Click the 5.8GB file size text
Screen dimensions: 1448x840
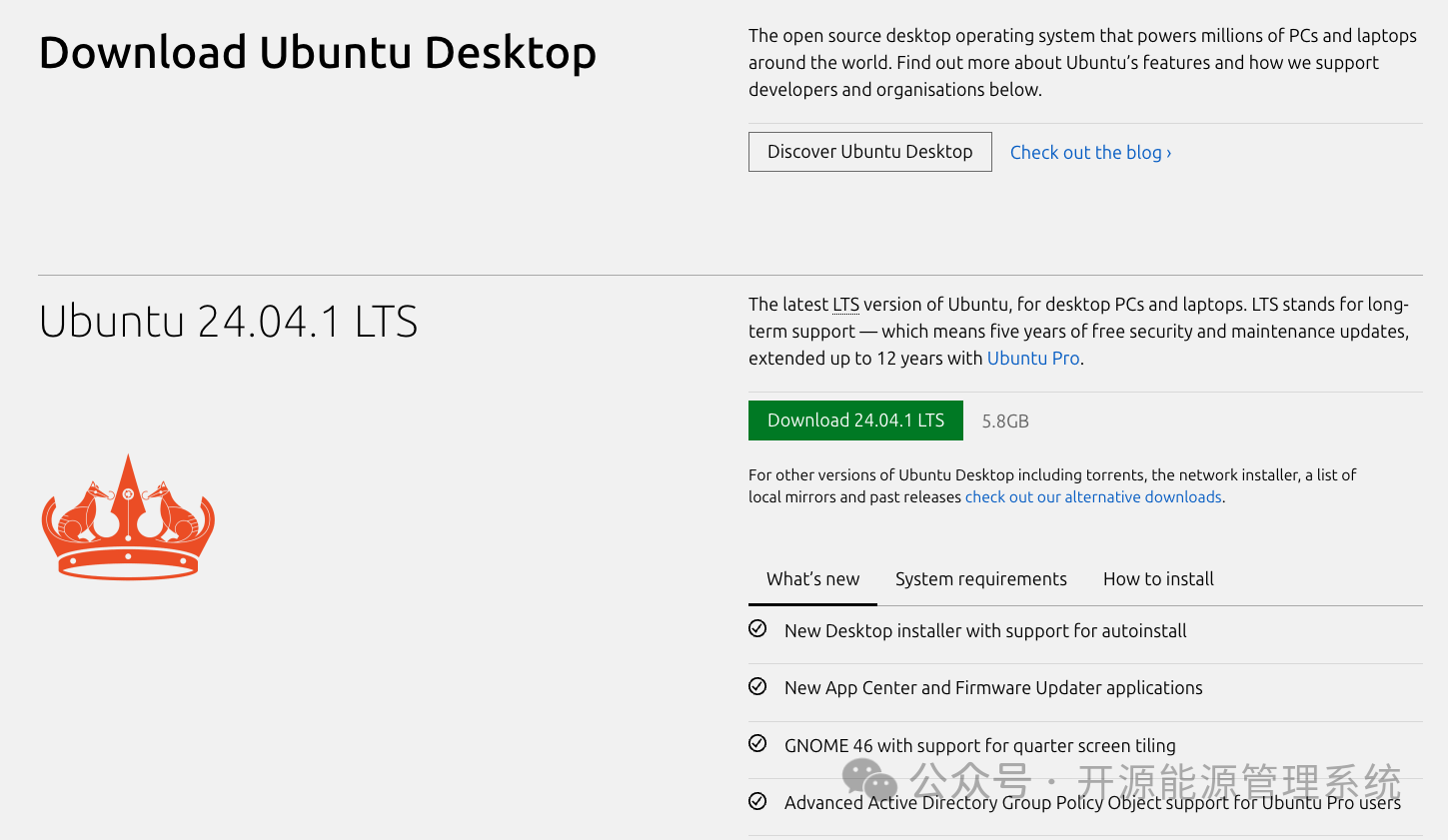(1005, 421)
